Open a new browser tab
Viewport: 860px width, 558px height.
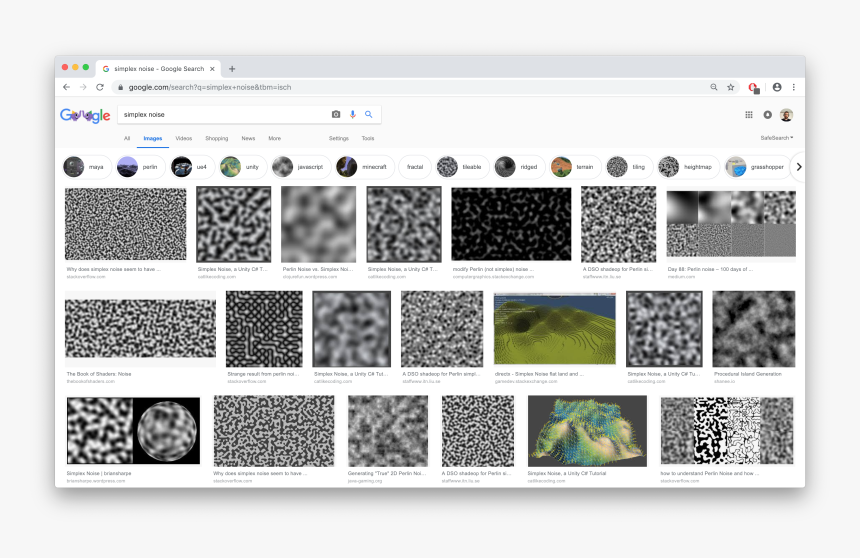click(232, 69)
